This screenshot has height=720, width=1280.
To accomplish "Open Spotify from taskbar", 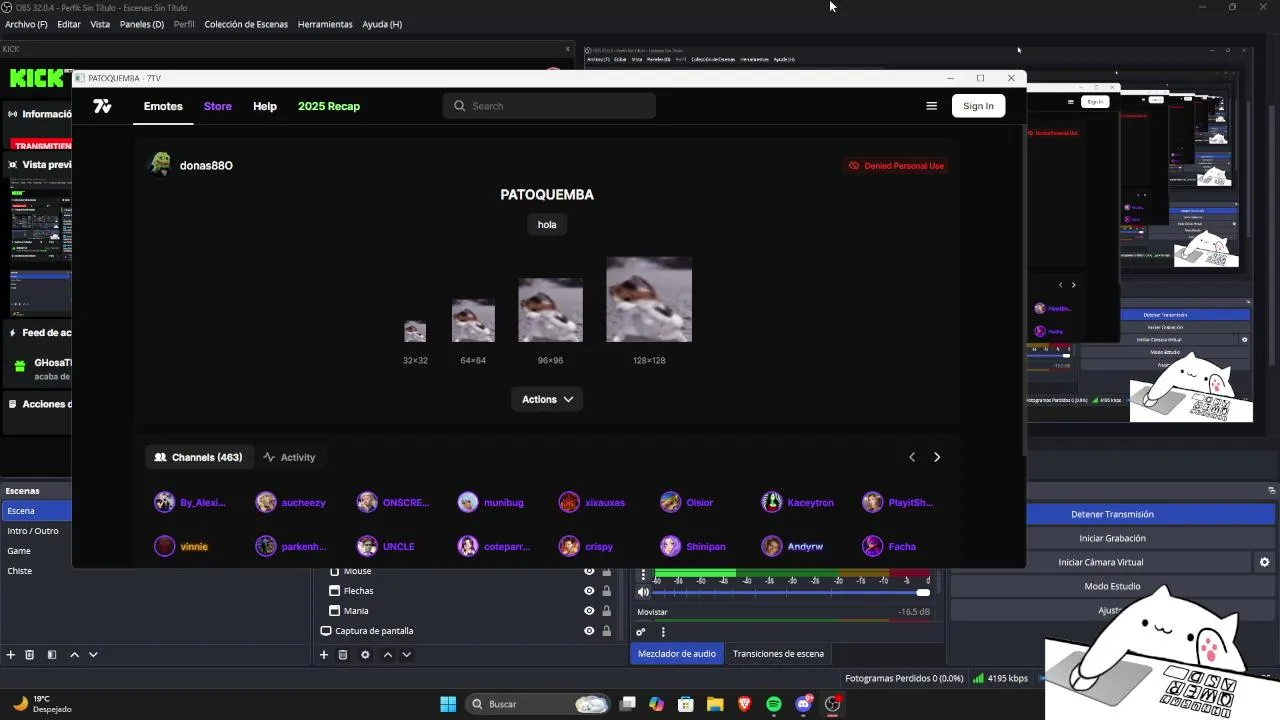I will 774,704.
